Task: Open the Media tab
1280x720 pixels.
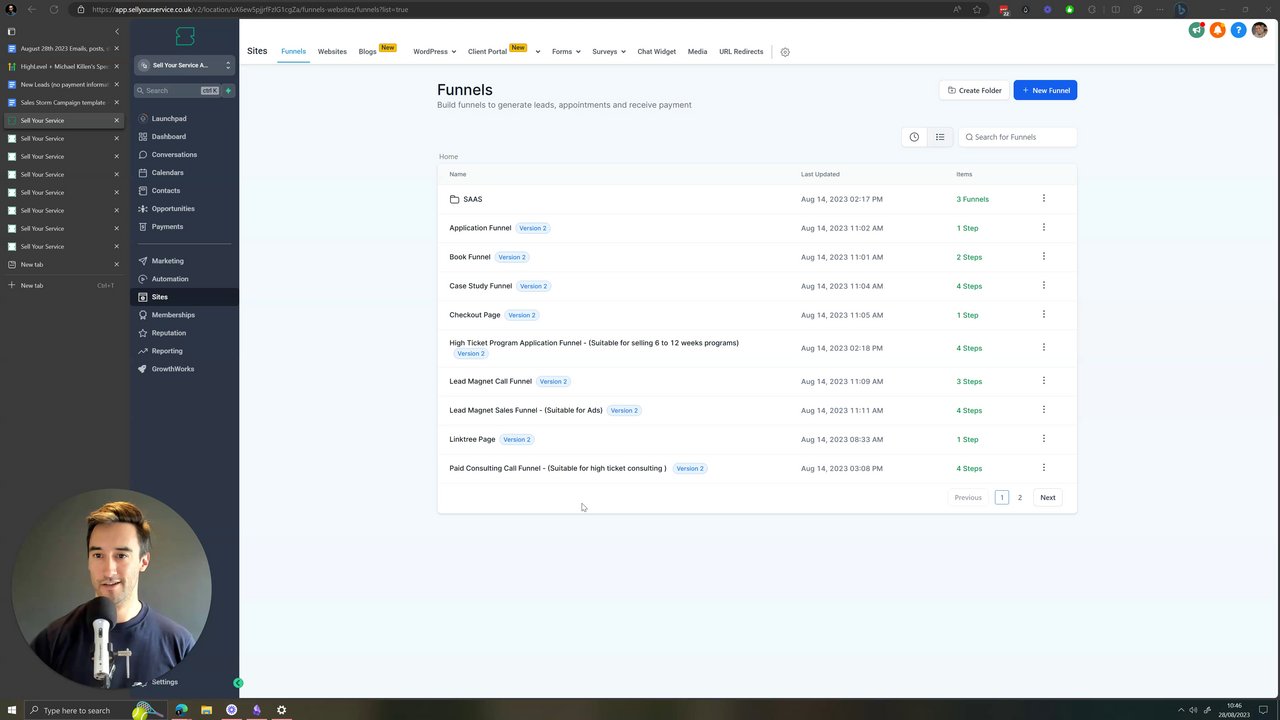Action: click(697, 51)
